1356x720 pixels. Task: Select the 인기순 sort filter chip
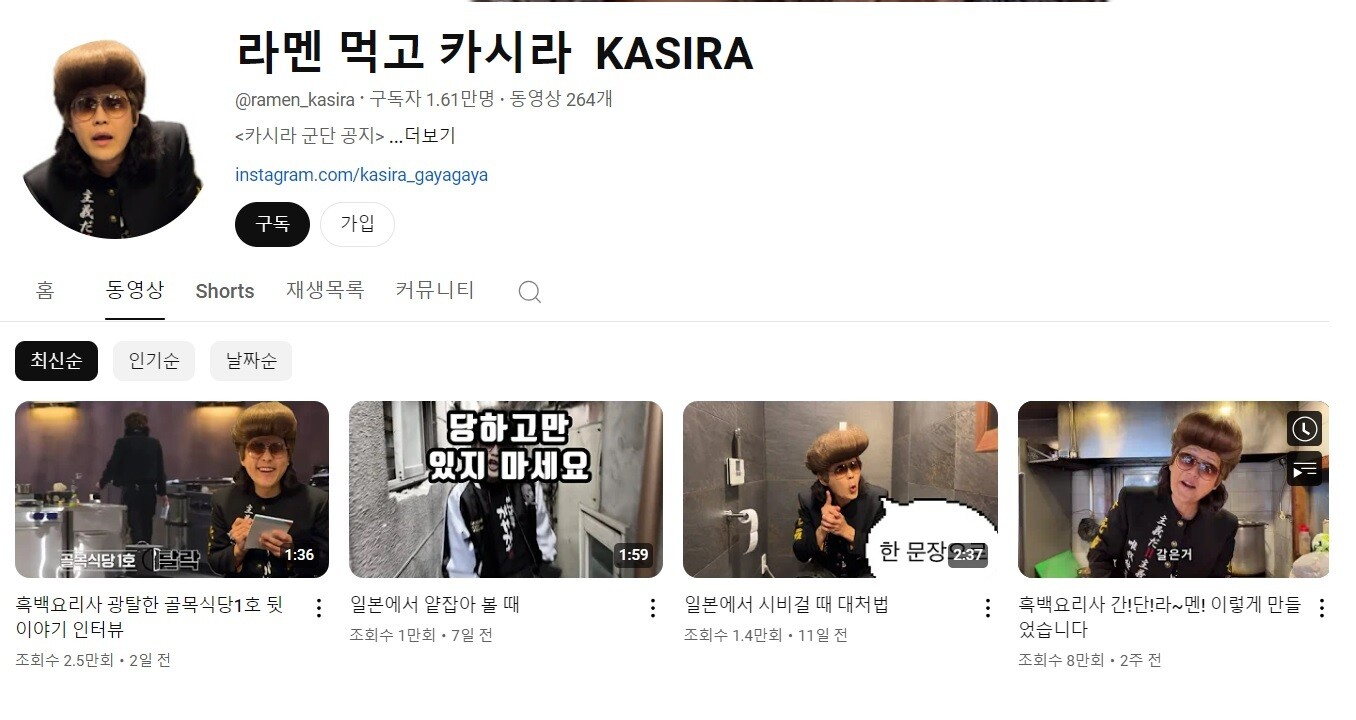(x=154, y=361)
